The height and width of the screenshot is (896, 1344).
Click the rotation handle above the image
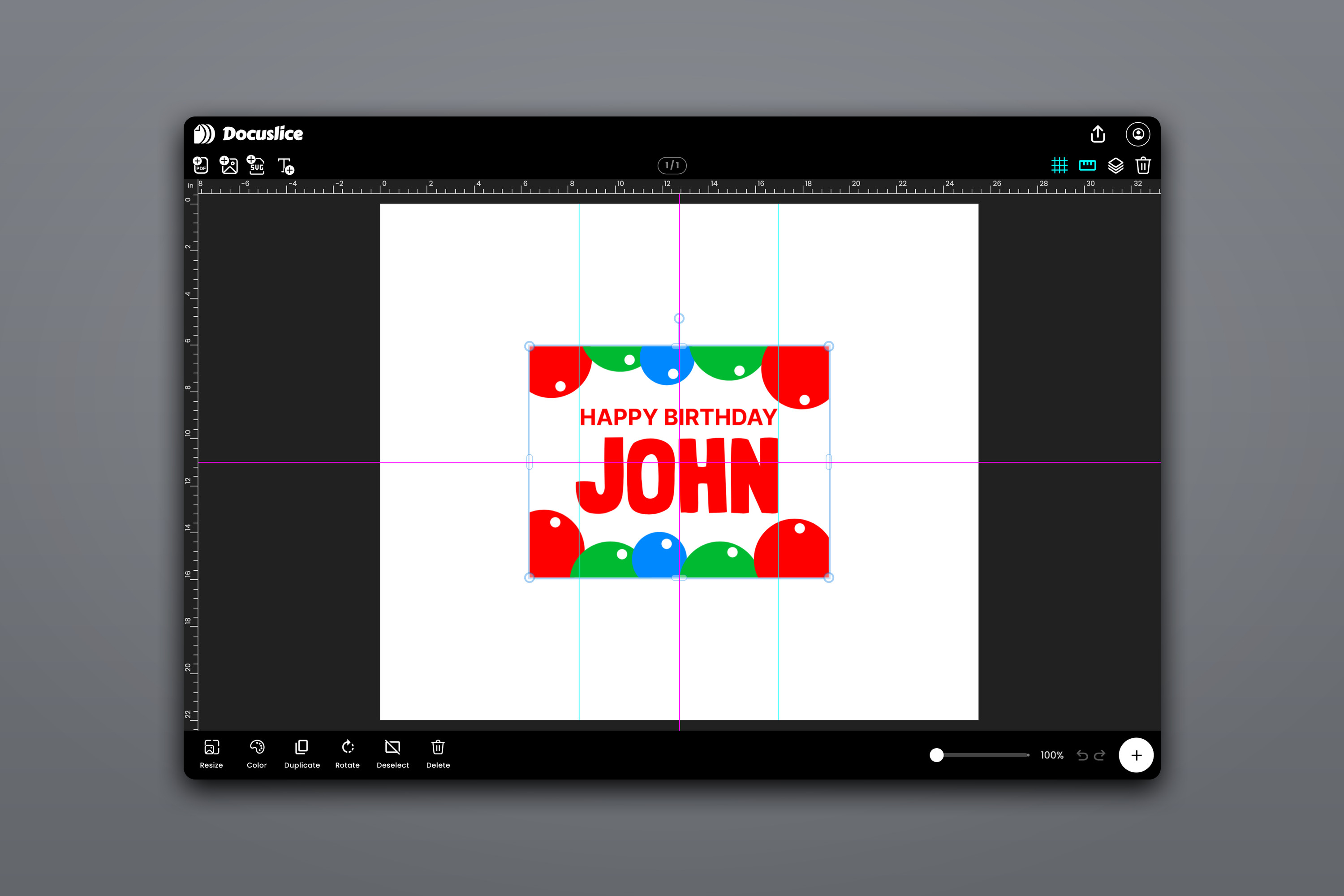click(679, 318)
